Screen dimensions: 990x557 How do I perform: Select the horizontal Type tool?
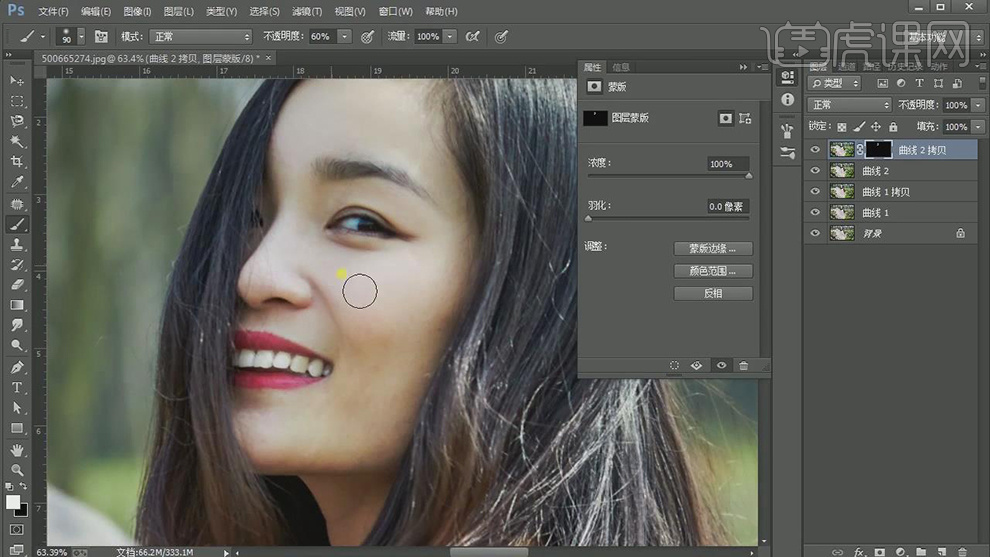[x=17, y=387]
